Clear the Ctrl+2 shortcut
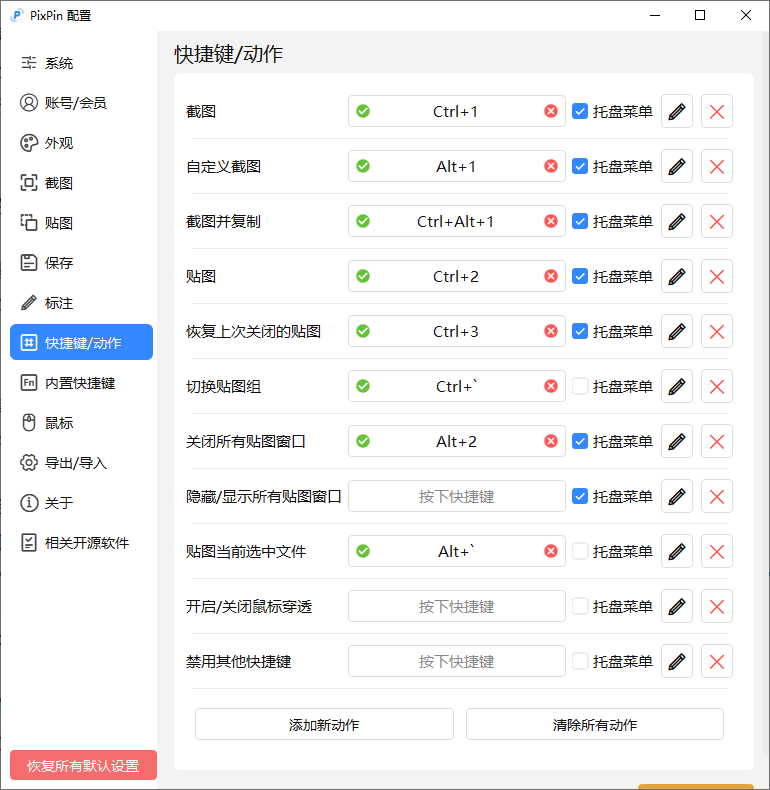770x790 pixels. (551, 276)
